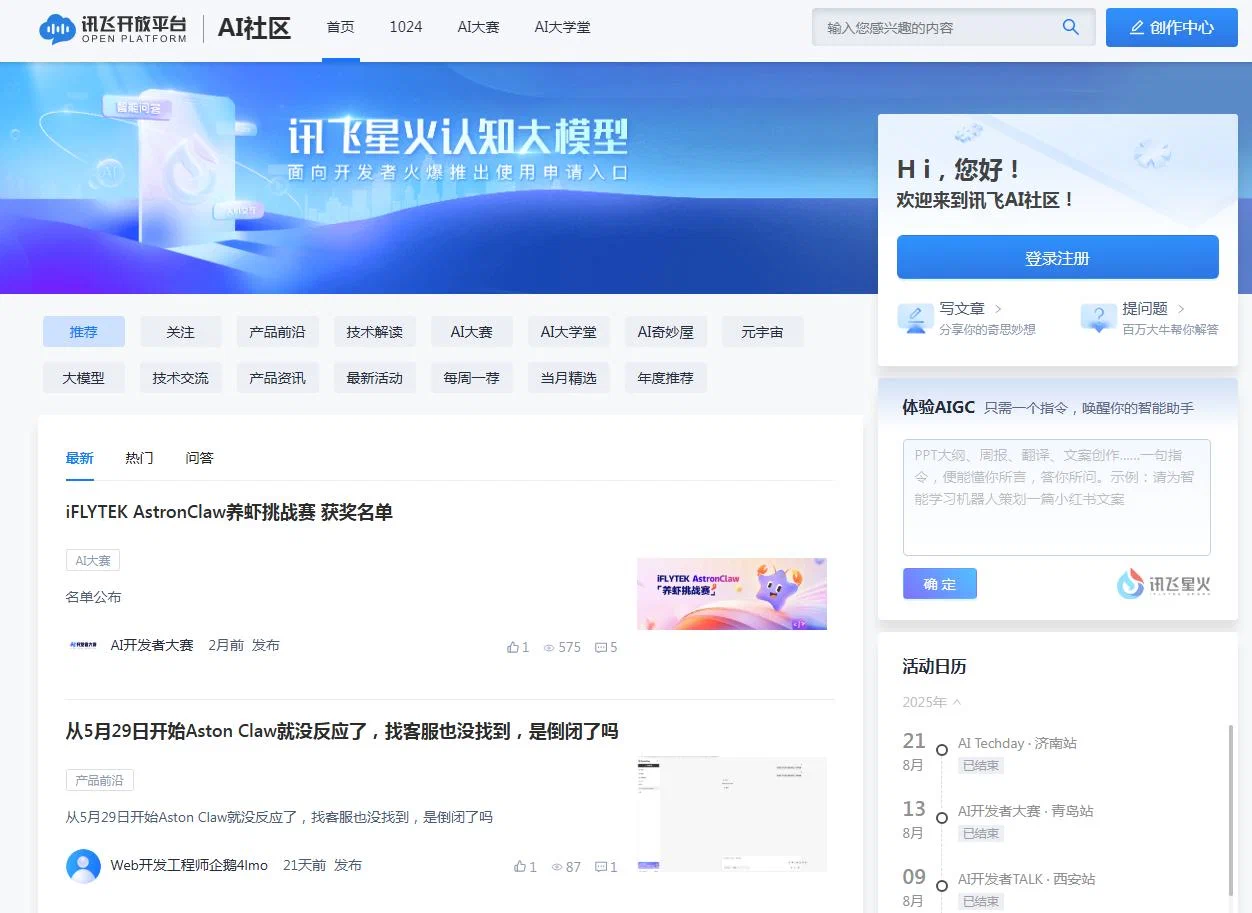Click the Write Article (写文章) icon
This screenshot has width=1252, height=913.
coord(915,319)
